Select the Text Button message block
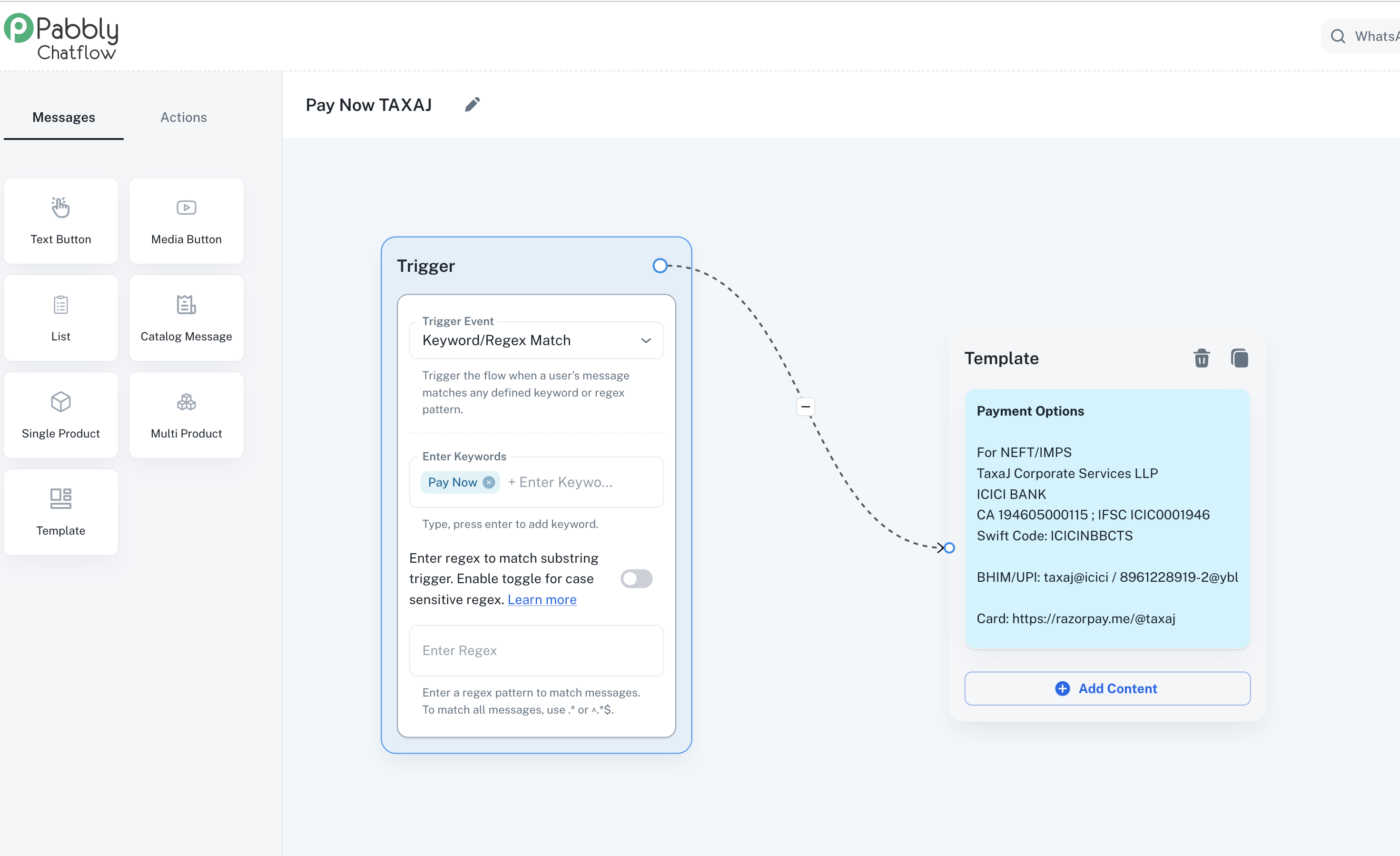 (61, 220)
